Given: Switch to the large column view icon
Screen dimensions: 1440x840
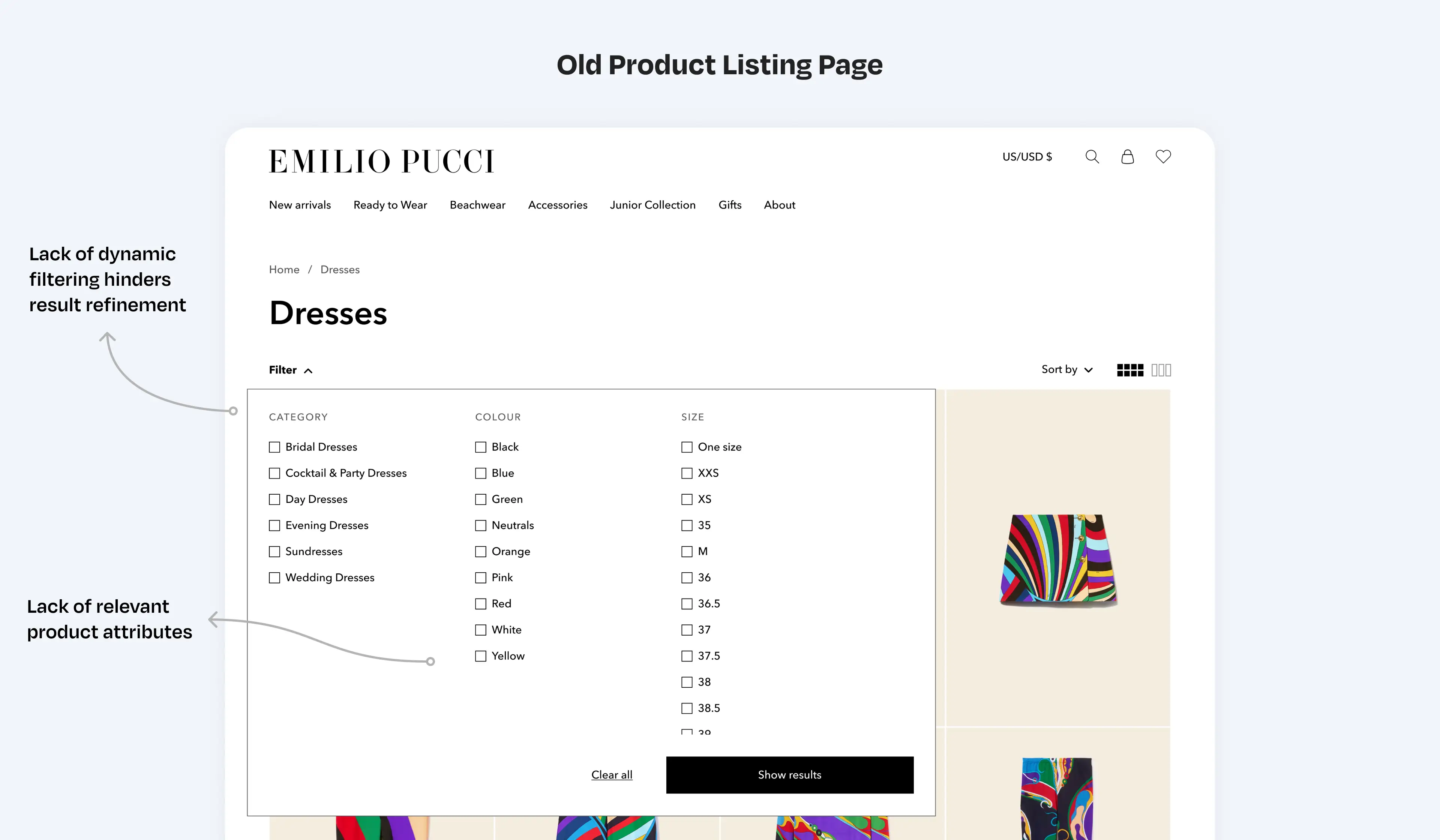Looking at the screenshot, I should [x=1161, y=370].
